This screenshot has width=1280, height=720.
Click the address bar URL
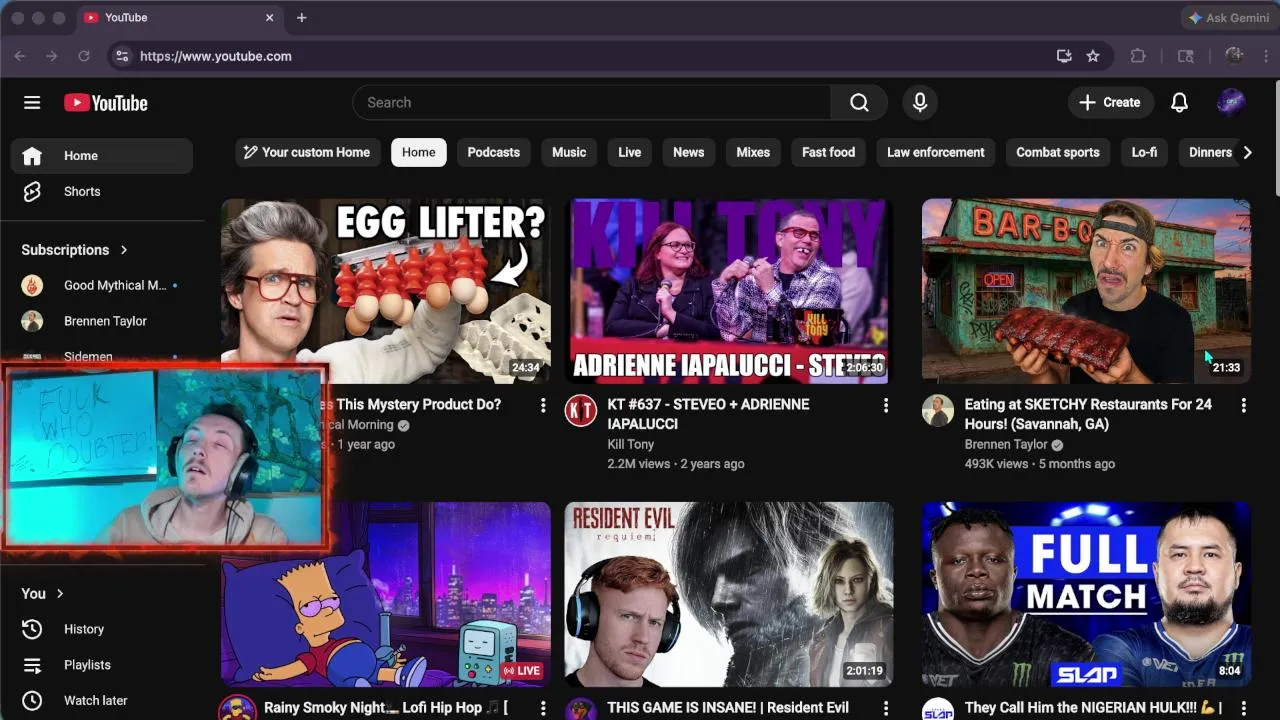pyautogui.click(x=216, y=56)
